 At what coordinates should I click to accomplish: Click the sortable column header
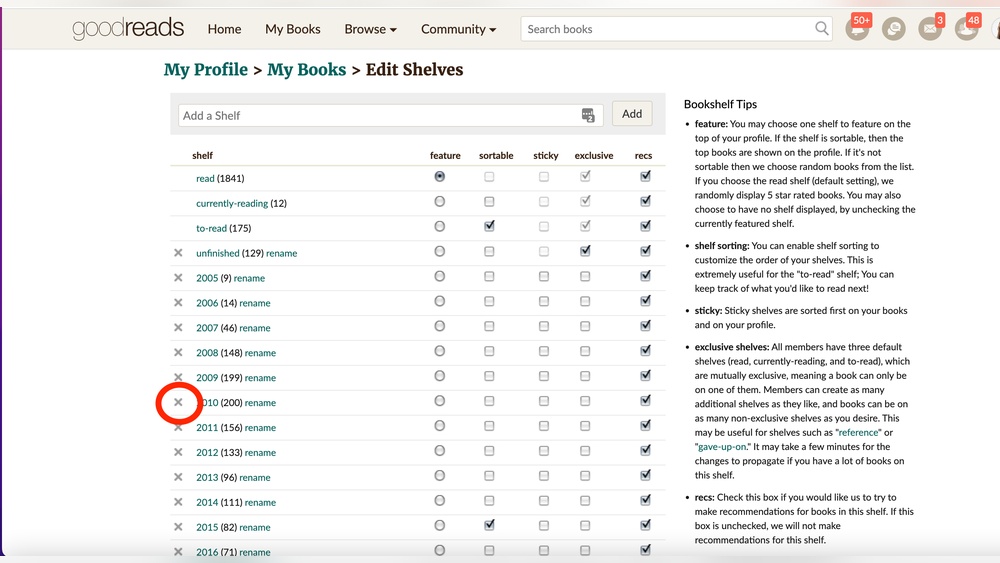pyautogui.click(x=496, y=156)
